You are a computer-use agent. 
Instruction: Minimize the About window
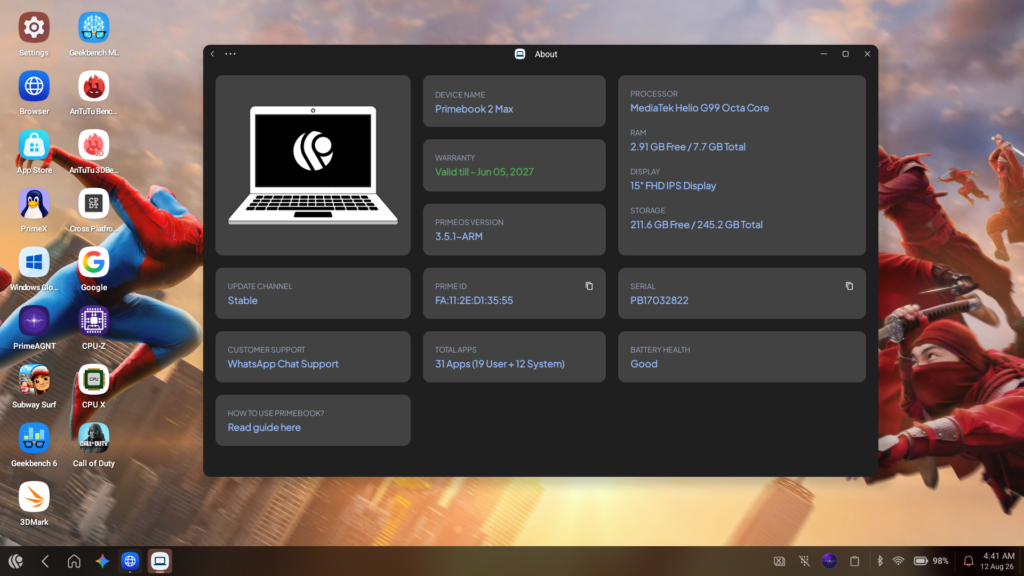(824, 54)
